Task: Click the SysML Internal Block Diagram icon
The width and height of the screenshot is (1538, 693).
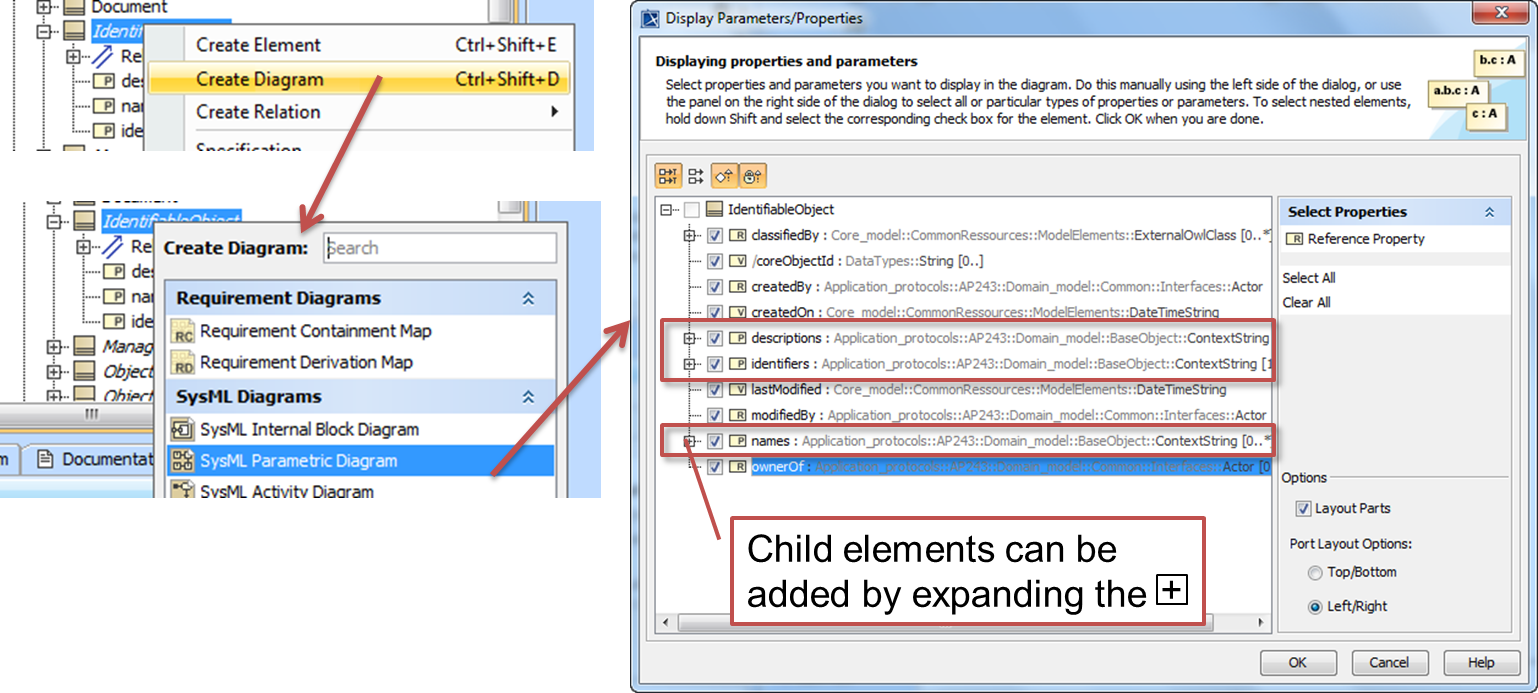Action: (182, 430)
